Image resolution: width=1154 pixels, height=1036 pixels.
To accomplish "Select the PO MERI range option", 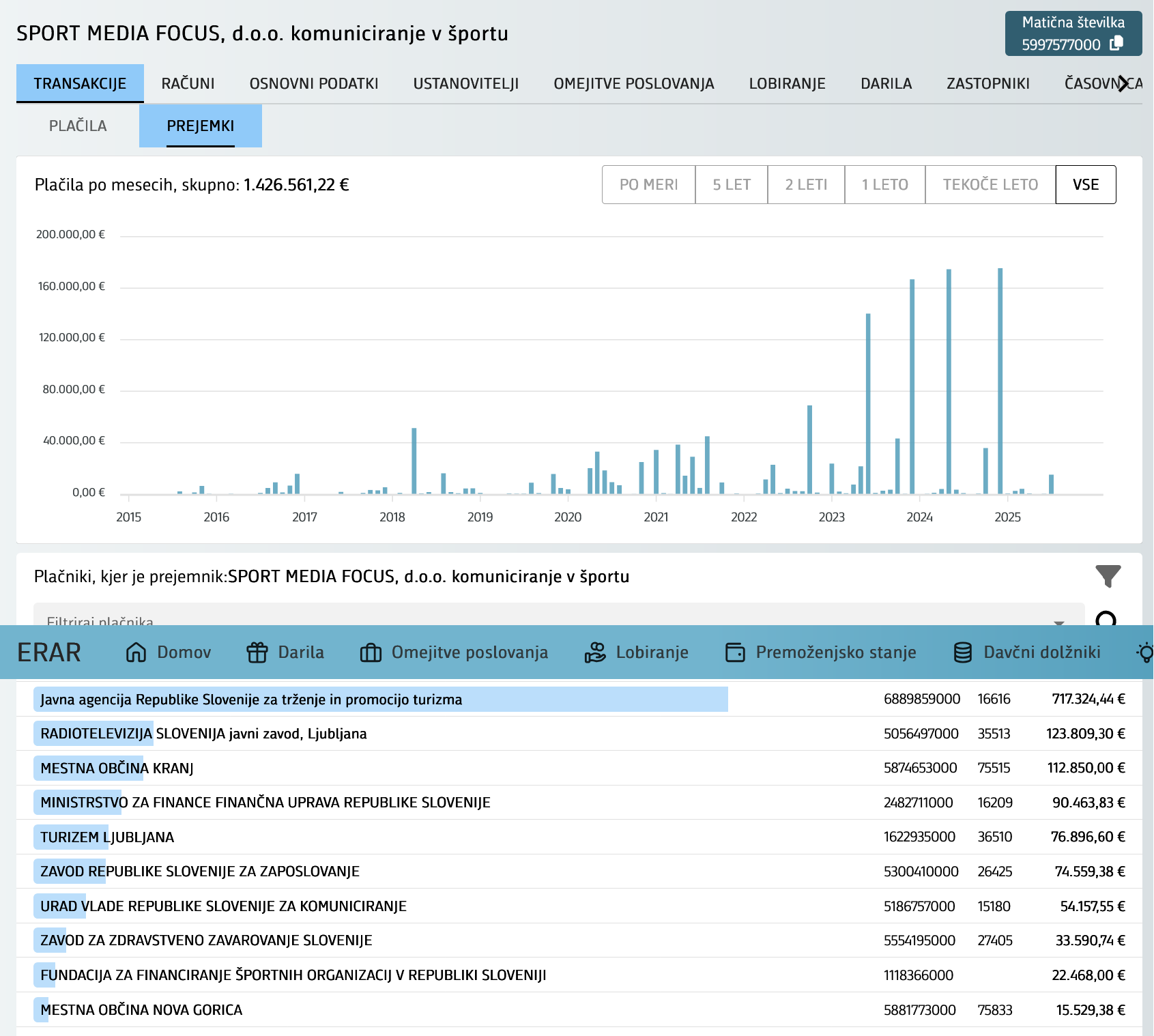I will click(649, 184).
